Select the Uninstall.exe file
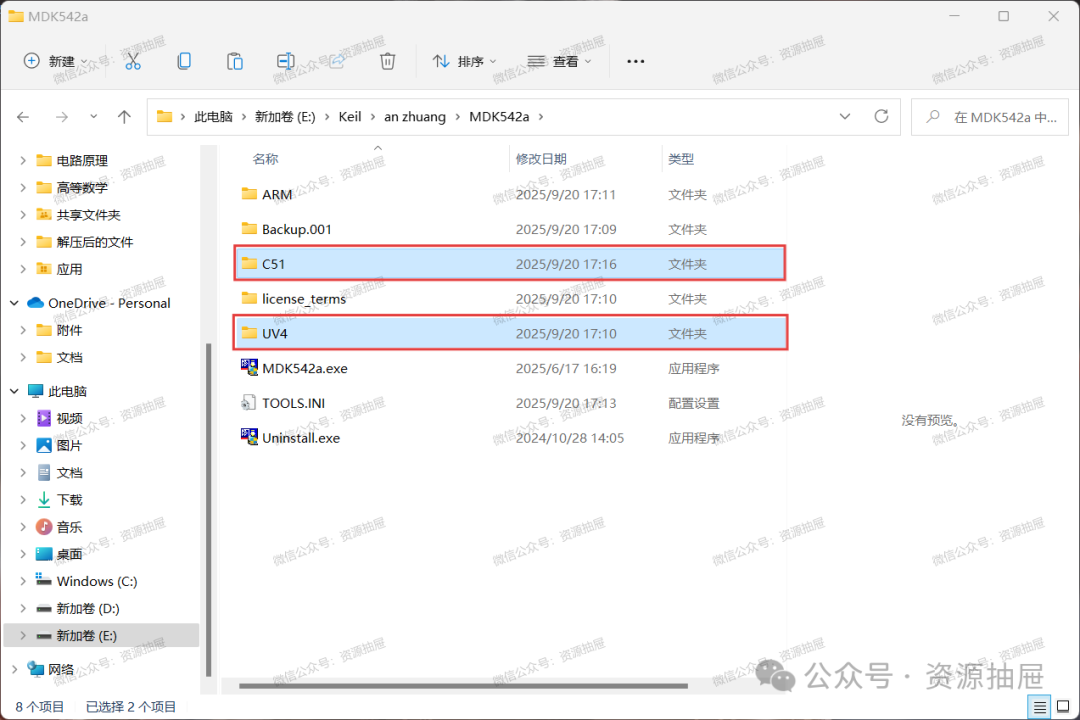Viewport: 1080px width, 720px height. (510, 438)
